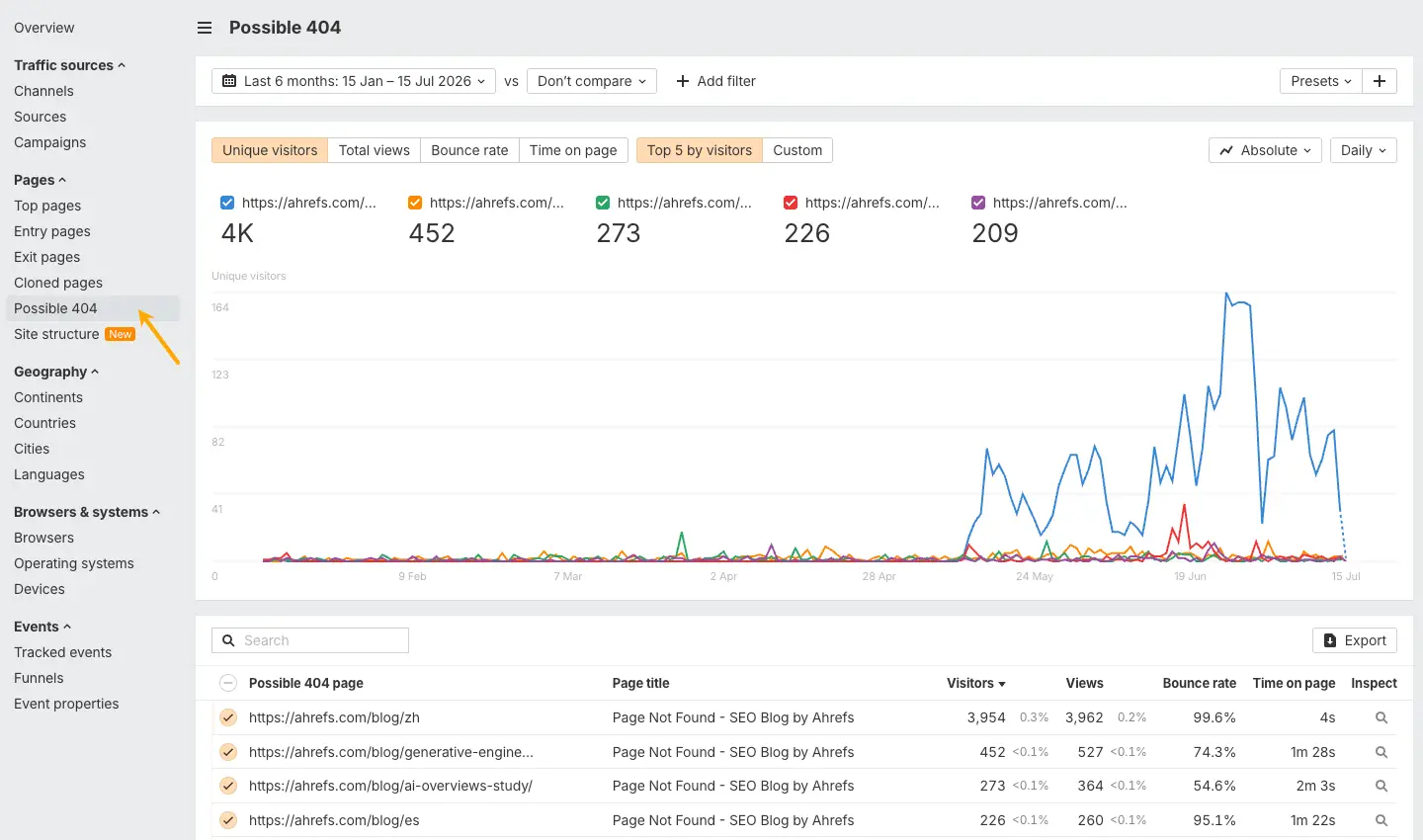This screenshot has width=1423, height=840.
Task: Switch to the Bounce rate tab
Action: (x=469, y=150)
